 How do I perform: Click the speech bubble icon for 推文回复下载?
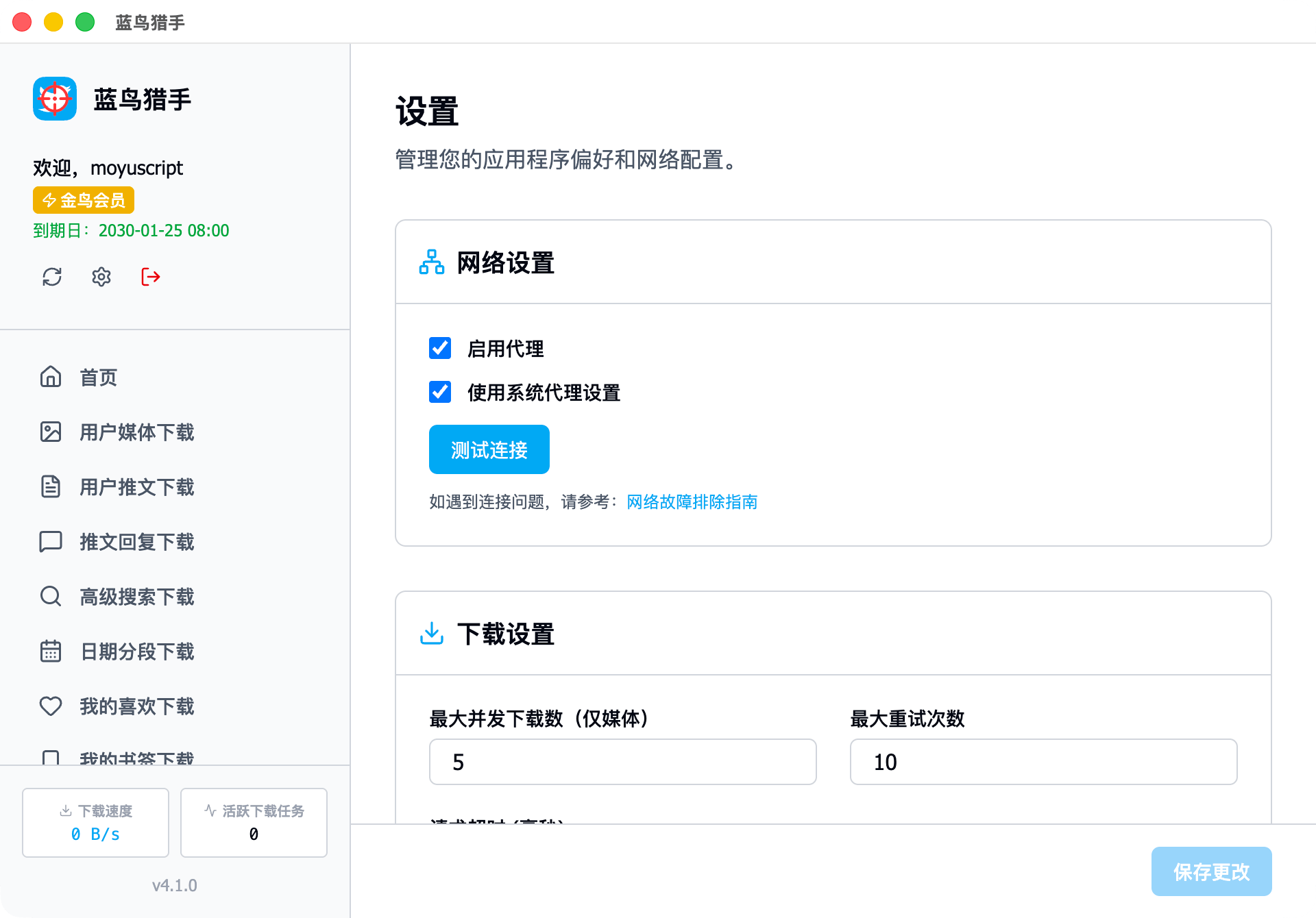[51, 541]
